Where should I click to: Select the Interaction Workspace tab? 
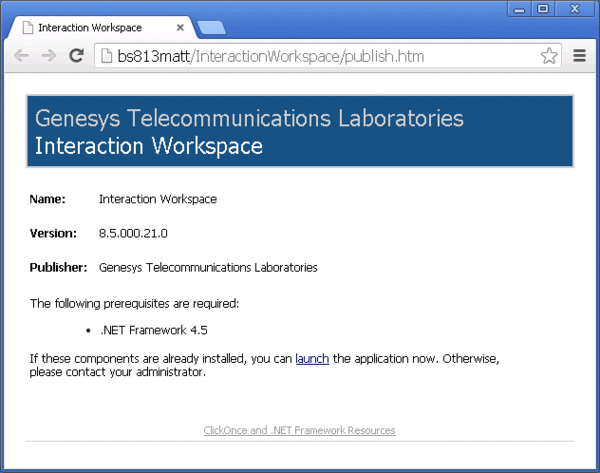coord(95,28)
